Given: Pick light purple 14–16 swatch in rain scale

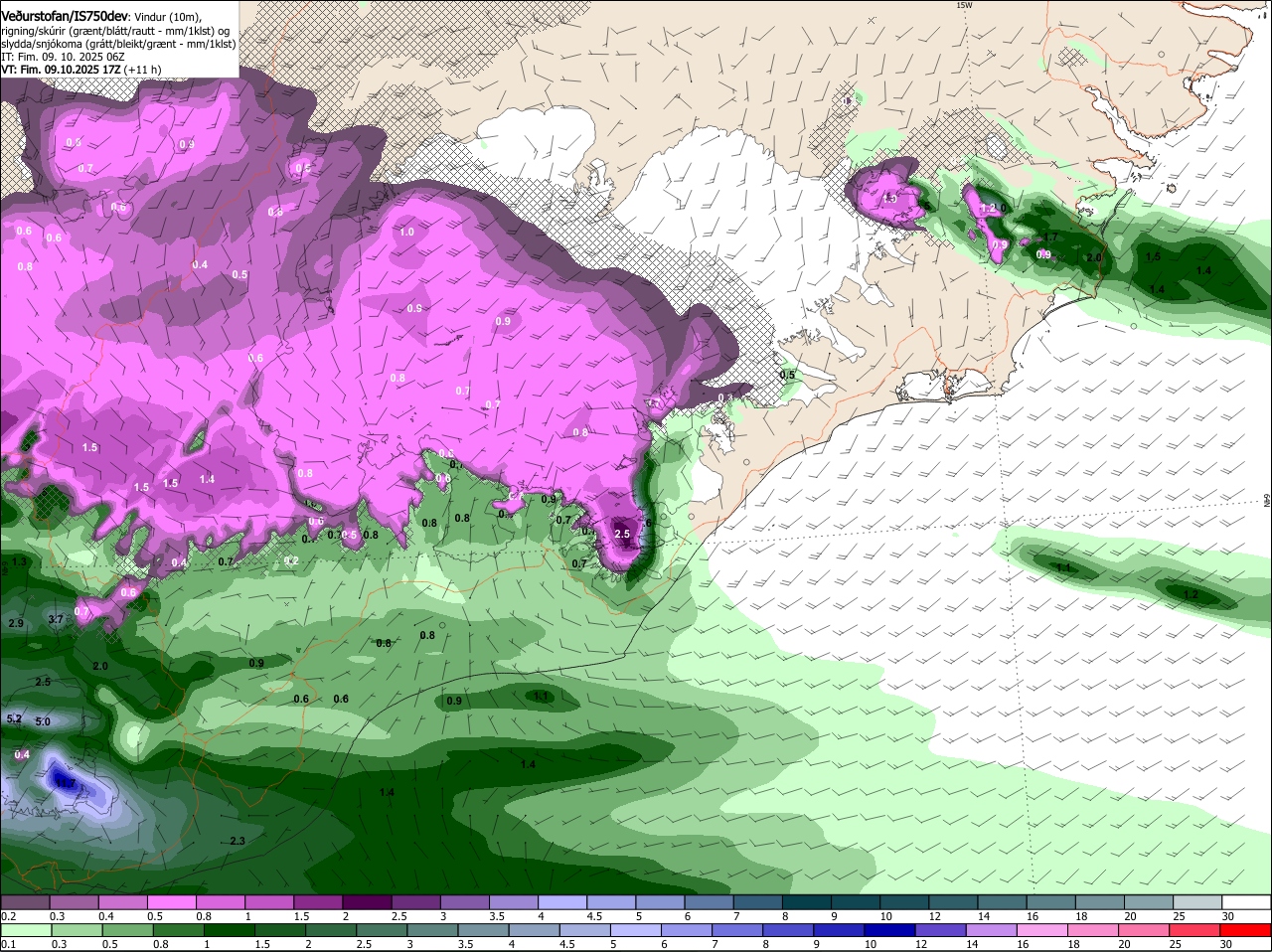Looking at the screenshot, I should point(993,930).
